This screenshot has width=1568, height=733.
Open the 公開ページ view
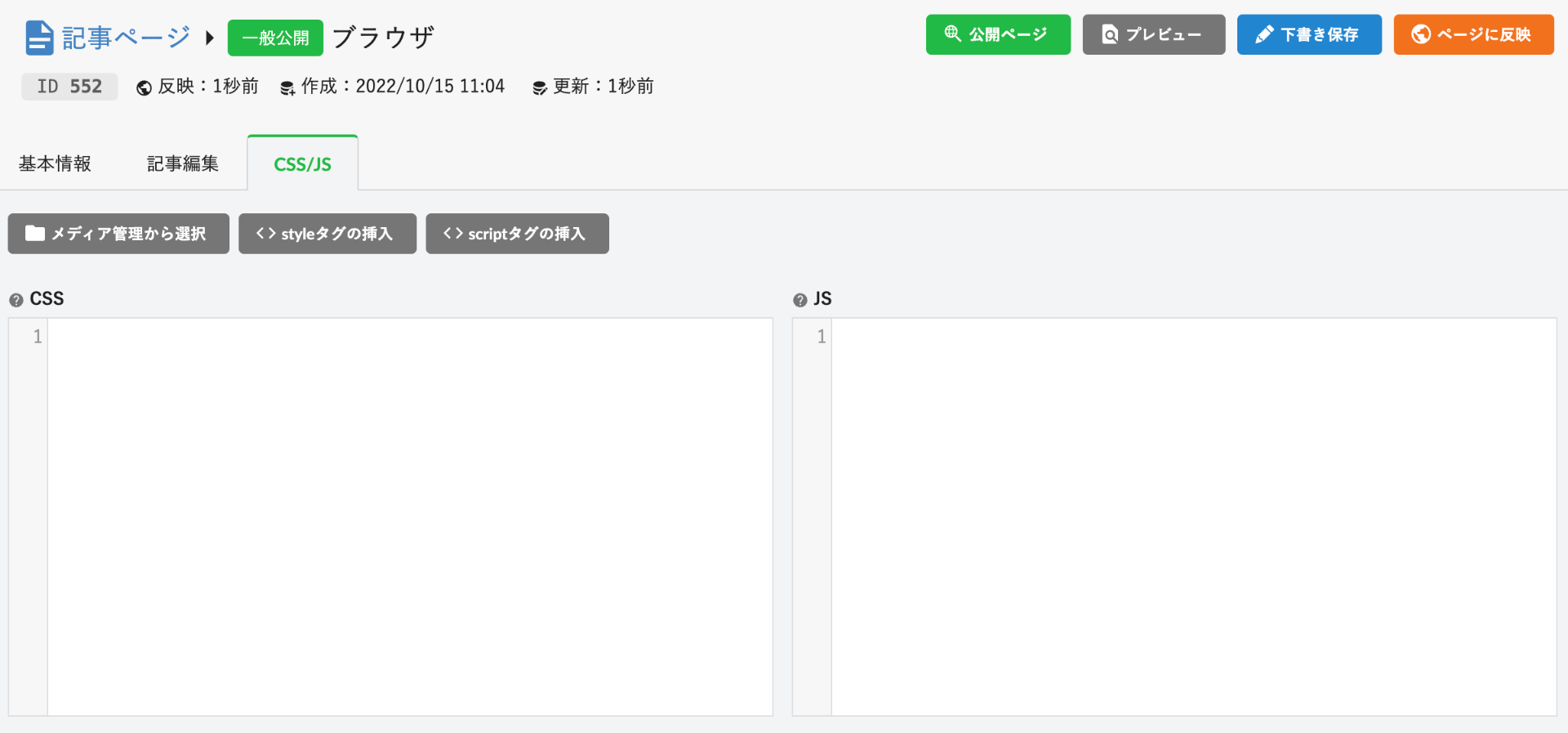tap(997, 34)
